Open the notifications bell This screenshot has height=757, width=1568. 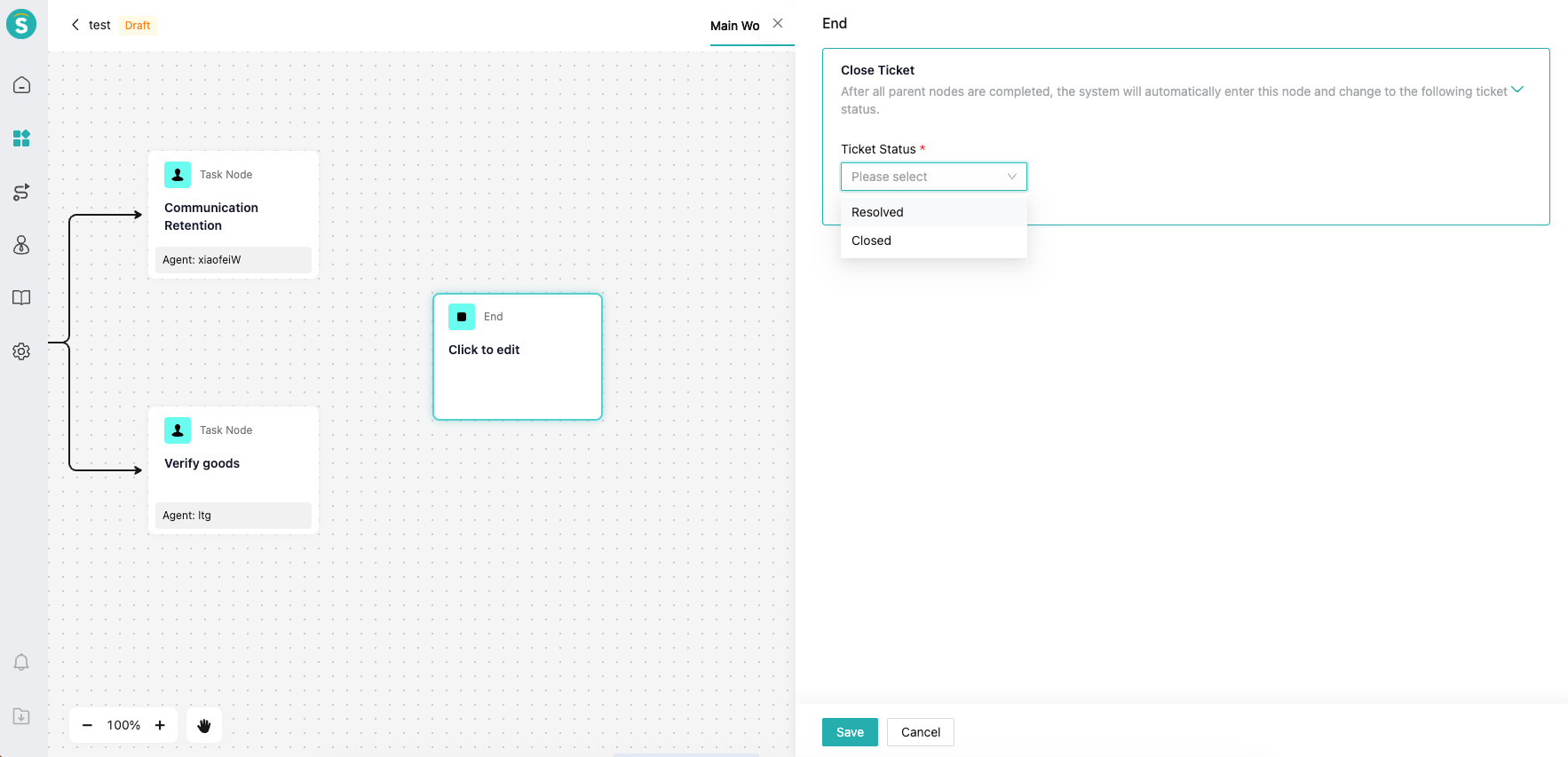tap(21, 663)
